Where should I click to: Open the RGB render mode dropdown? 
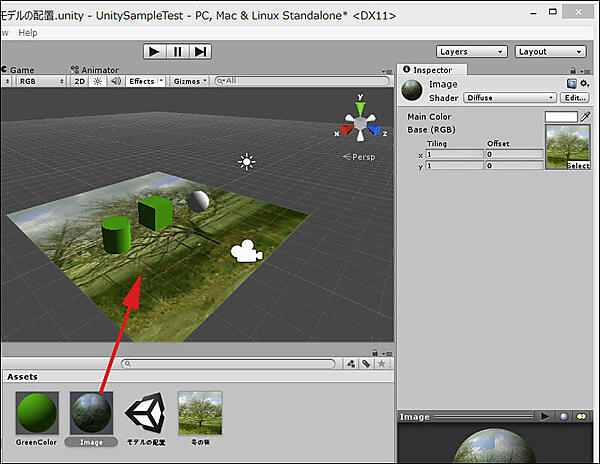(x=41, y=81)
